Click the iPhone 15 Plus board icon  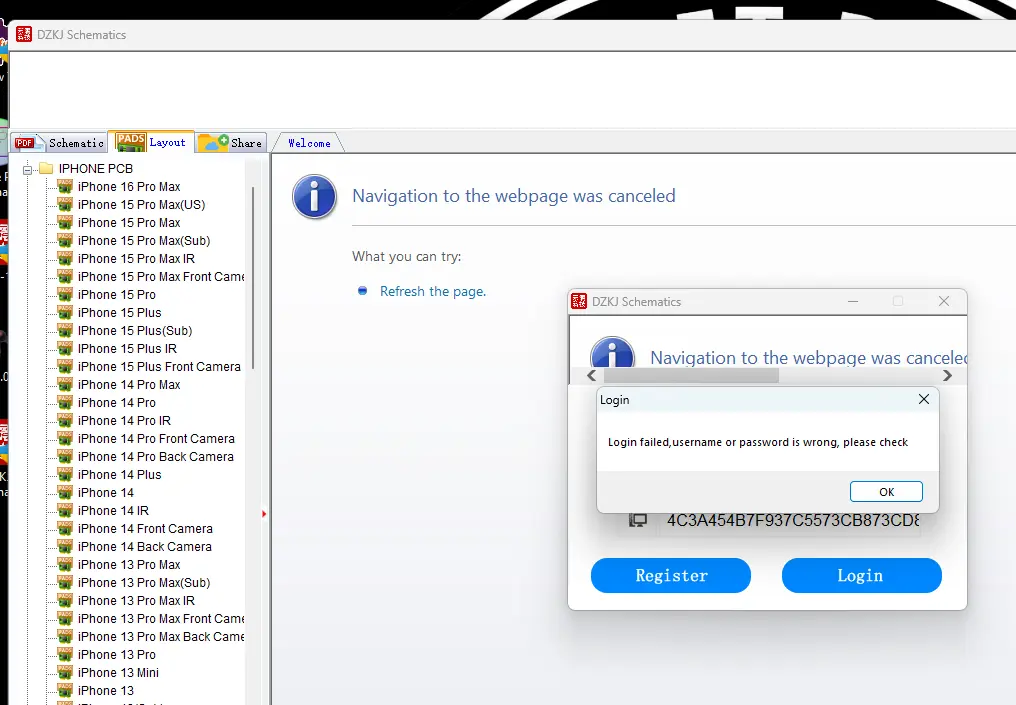click(x=65, y=313)
